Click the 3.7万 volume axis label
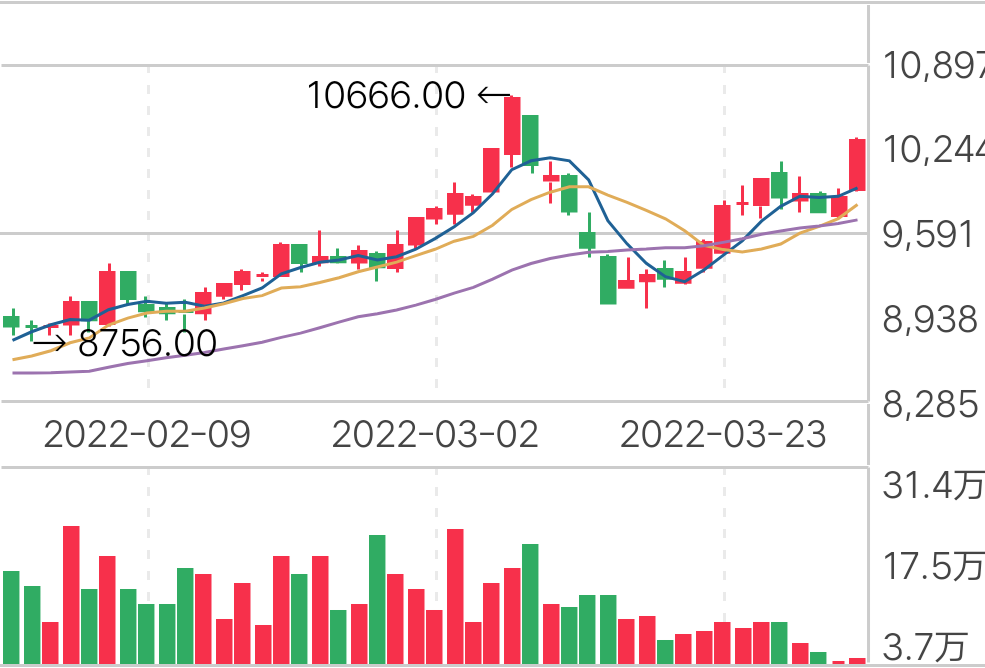Screen dimensions: 985x668 [x=925, y=647]
